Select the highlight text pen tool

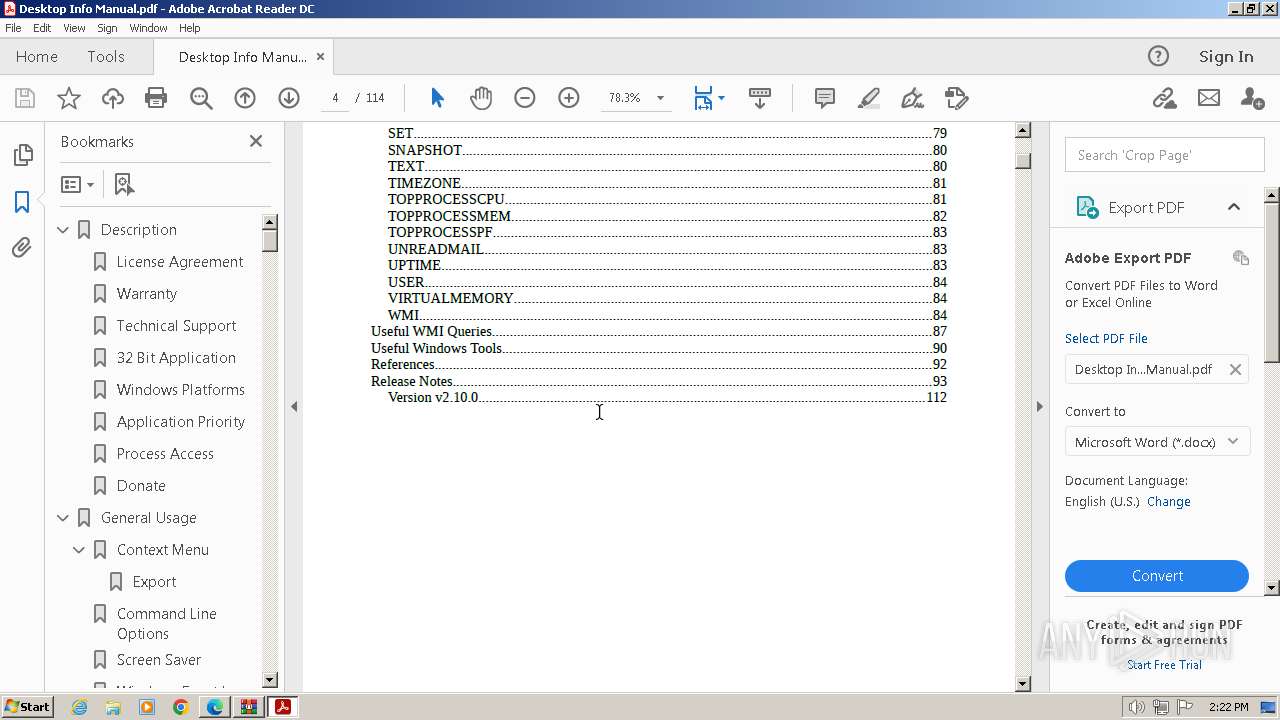pos(869,98)
